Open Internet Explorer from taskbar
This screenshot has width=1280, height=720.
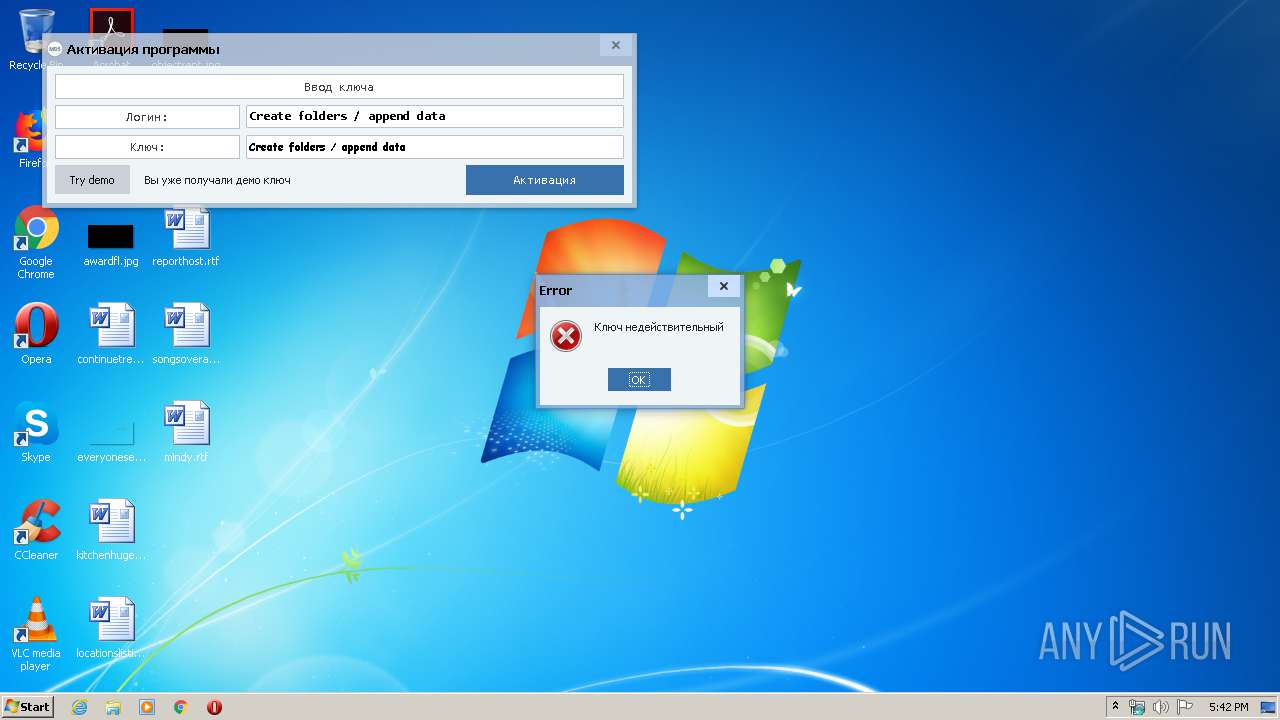pyautogui.click(x=80, y=707)
